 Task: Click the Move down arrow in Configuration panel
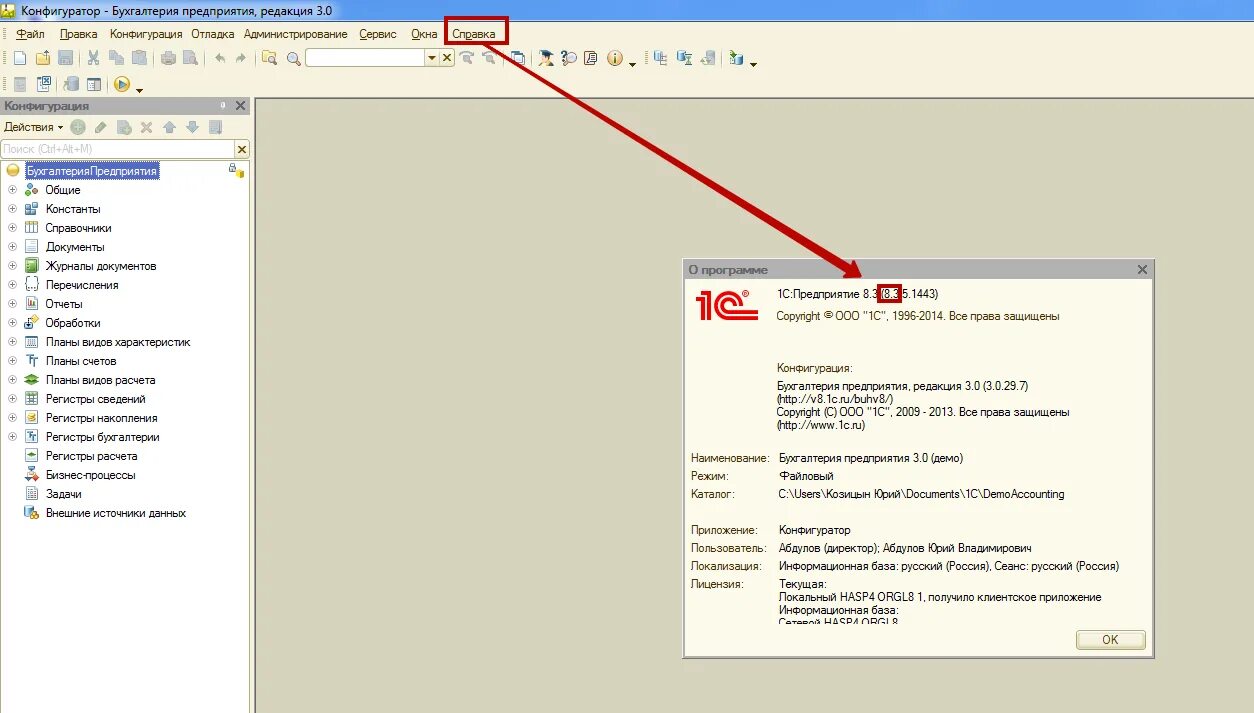point(192,127)
